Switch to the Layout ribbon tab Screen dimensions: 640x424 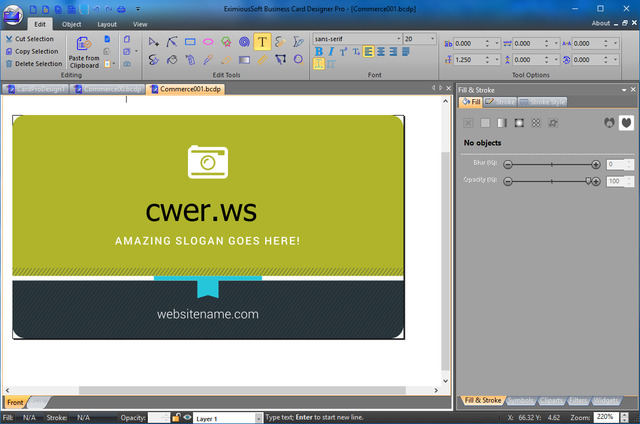(106, 23)
